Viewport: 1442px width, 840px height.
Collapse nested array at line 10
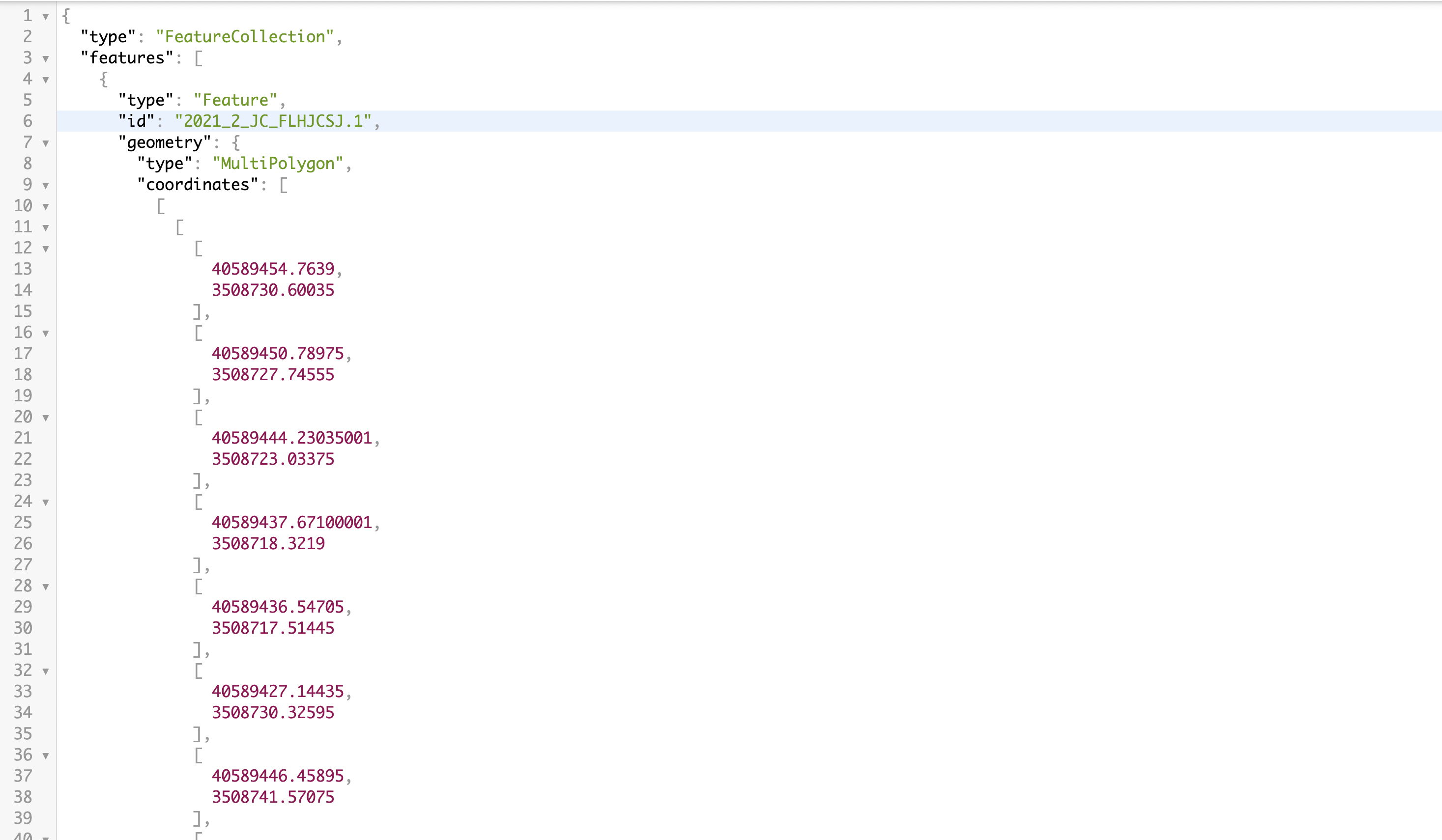[46, 206]
